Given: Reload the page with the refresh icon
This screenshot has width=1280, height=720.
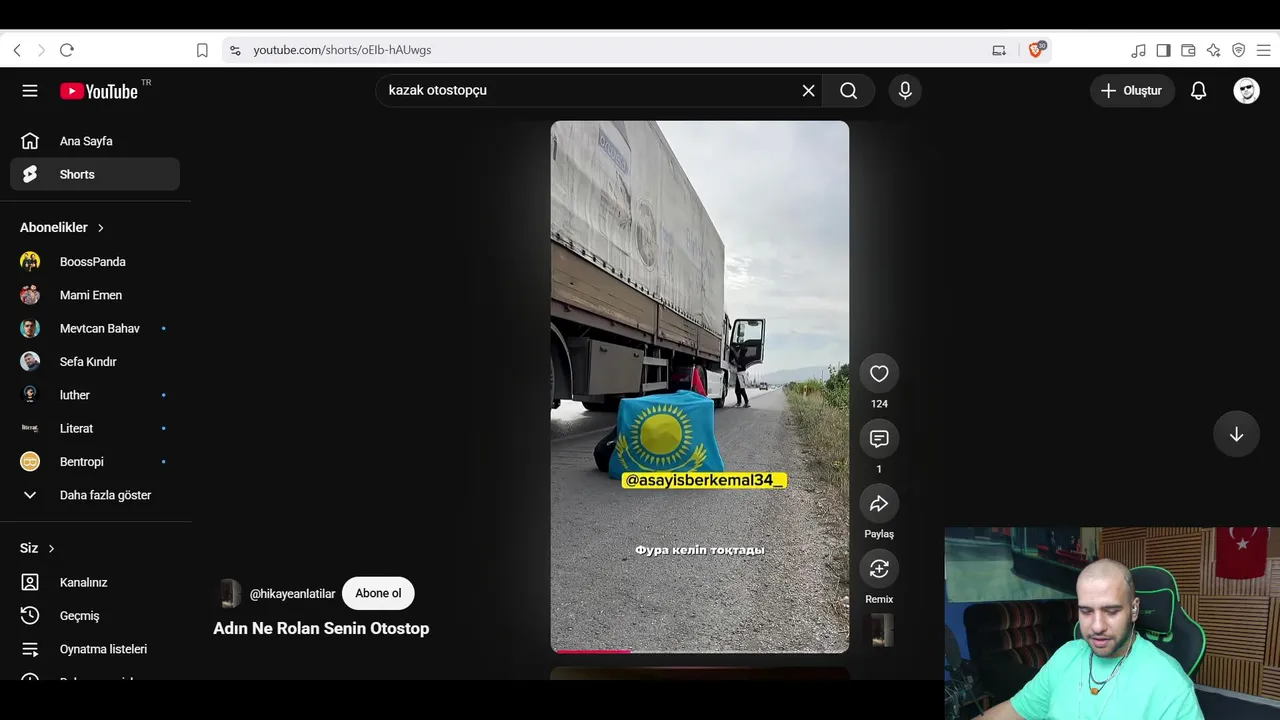Looking at the screenshot, I should pyautogui.click(x=67, y=50).
